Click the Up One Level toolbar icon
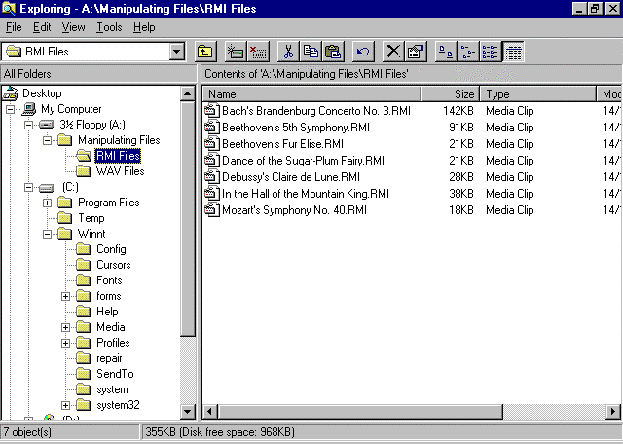Image resolution: width=623 pixels, height=444 pixels. tap(205, 51)
